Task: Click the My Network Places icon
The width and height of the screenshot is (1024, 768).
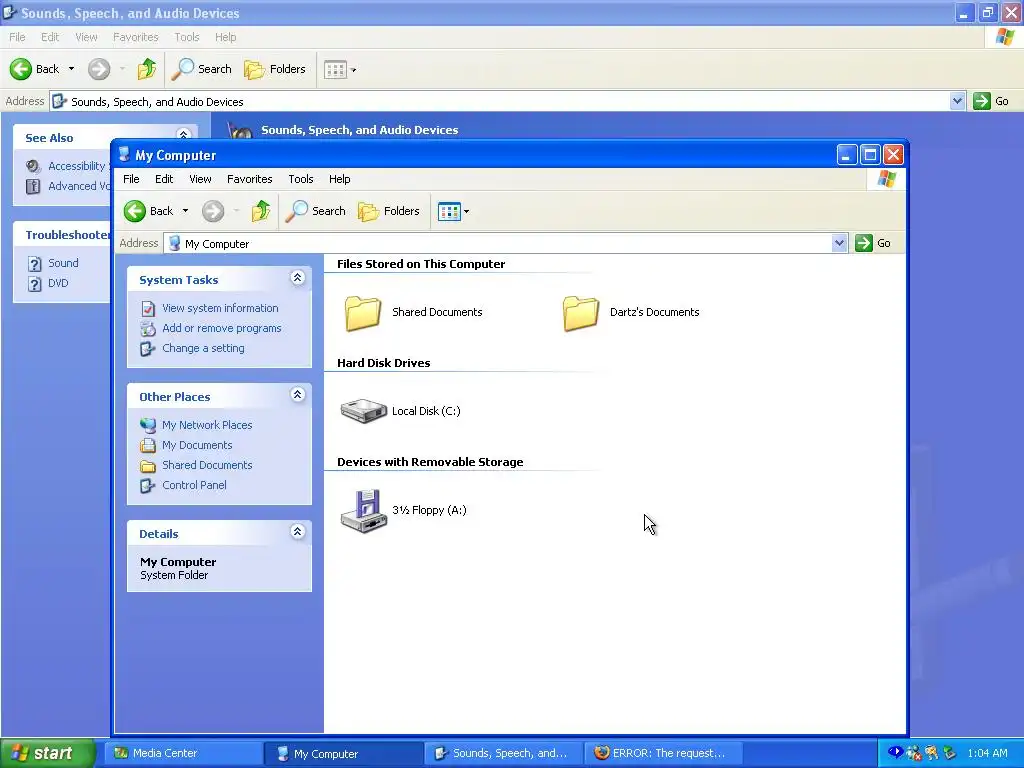Action: tap(148, 426)
